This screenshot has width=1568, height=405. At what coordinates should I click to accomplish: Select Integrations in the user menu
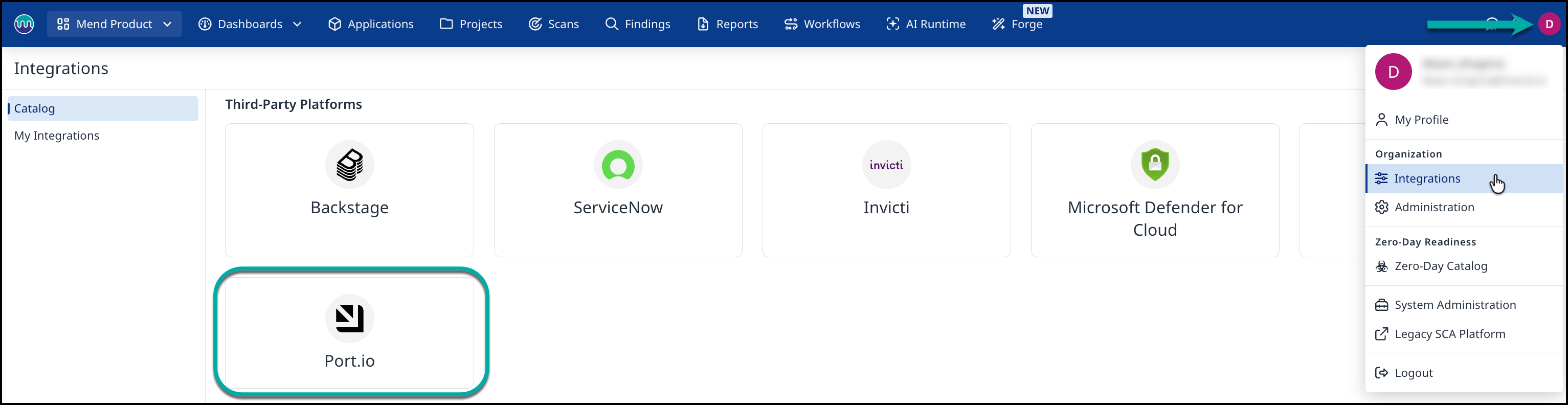pos(1464,178)
